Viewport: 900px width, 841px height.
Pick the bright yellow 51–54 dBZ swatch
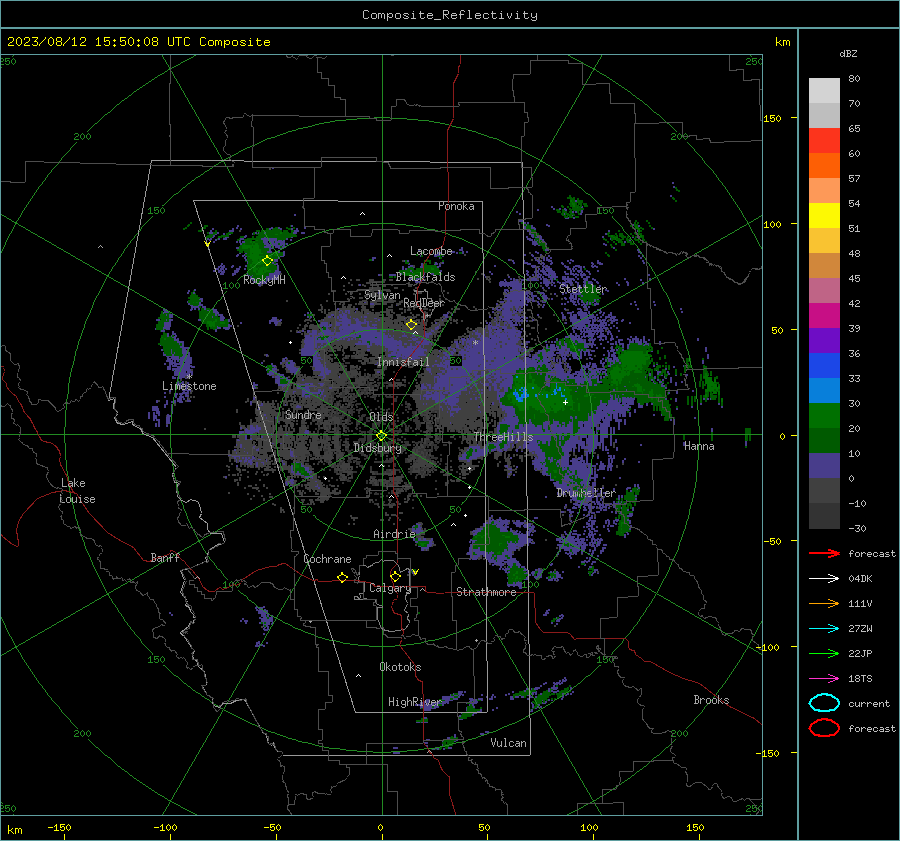pos(824,215)
